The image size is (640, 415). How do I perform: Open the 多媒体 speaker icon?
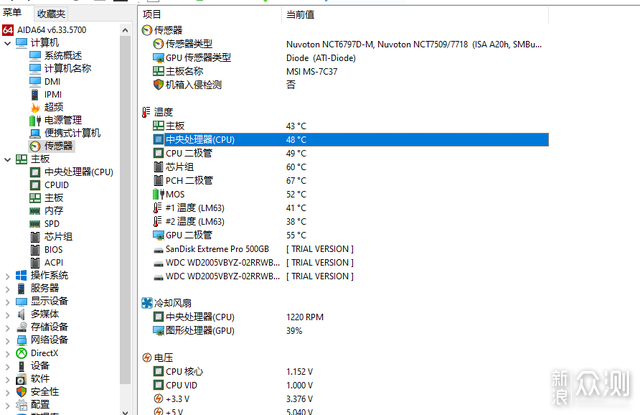click(x=21, y=314)
